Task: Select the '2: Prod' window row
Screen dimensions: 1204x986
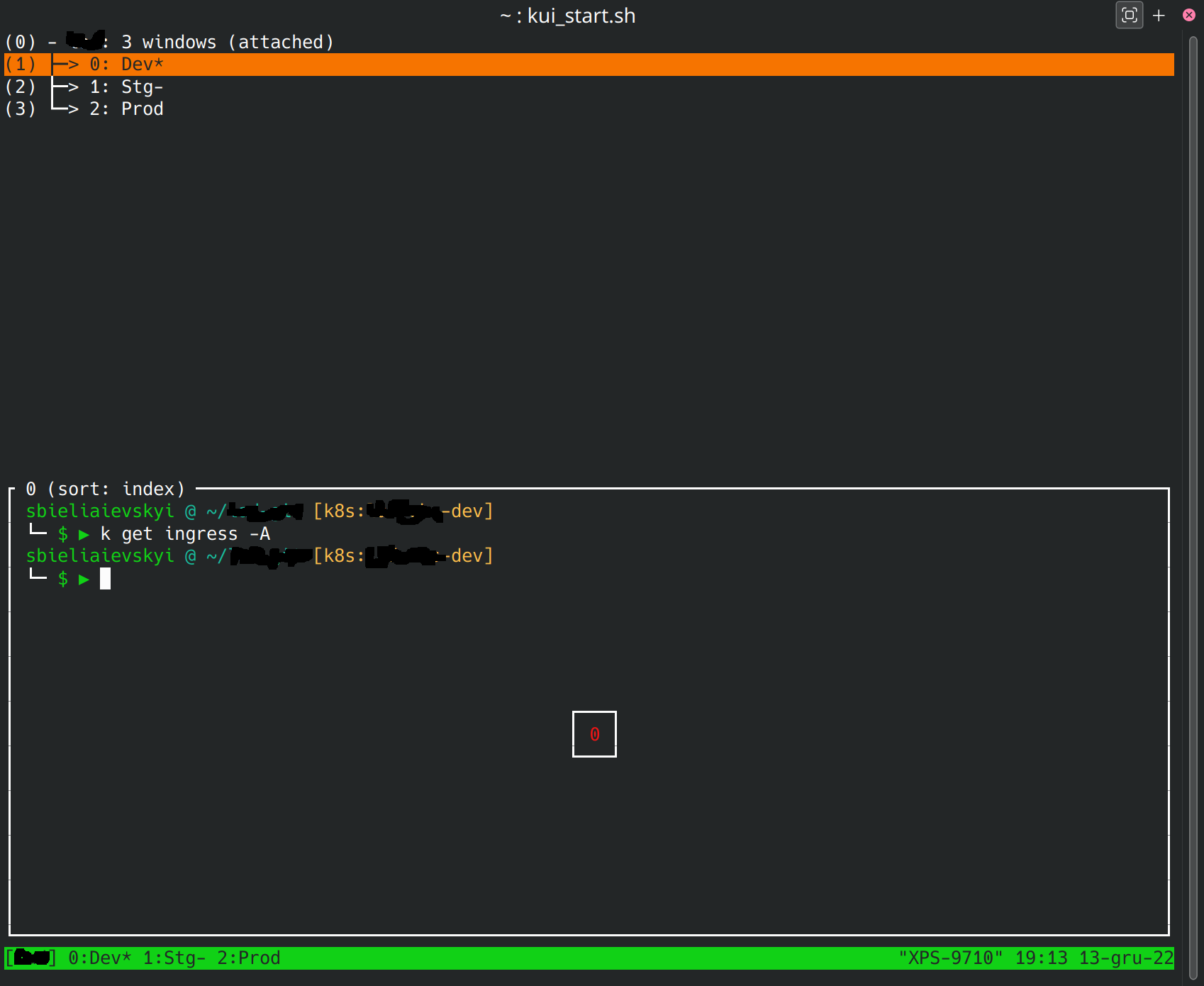Action: (589, 109)
